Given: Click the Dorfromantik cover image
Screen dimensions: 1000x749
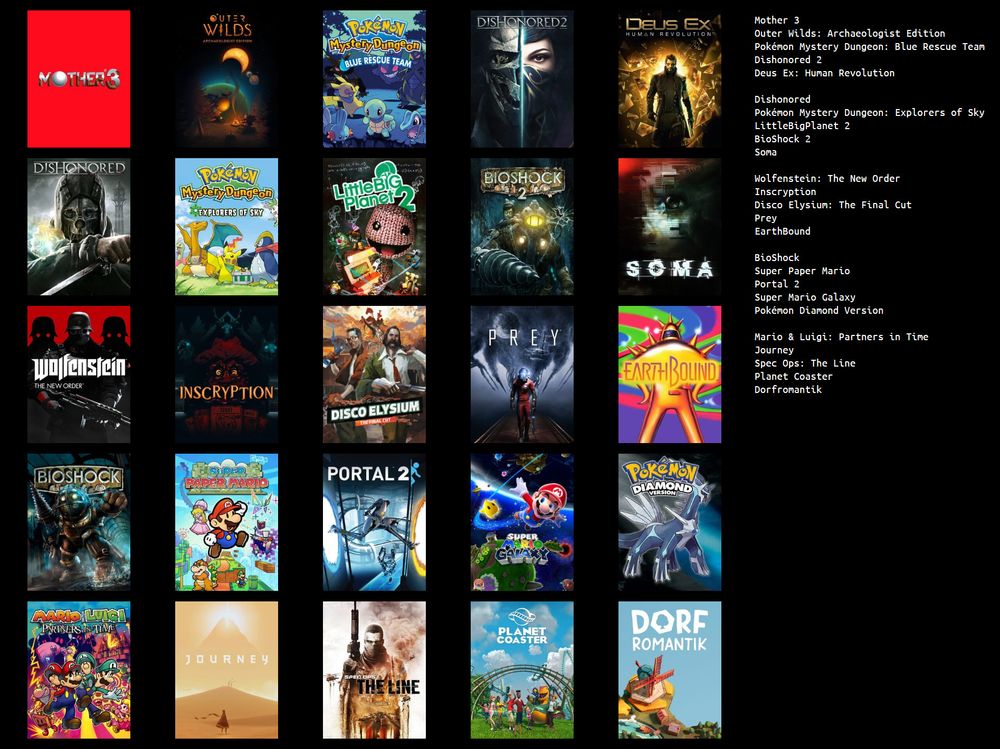Looking at the screenshot, I should tap(670, 670).
